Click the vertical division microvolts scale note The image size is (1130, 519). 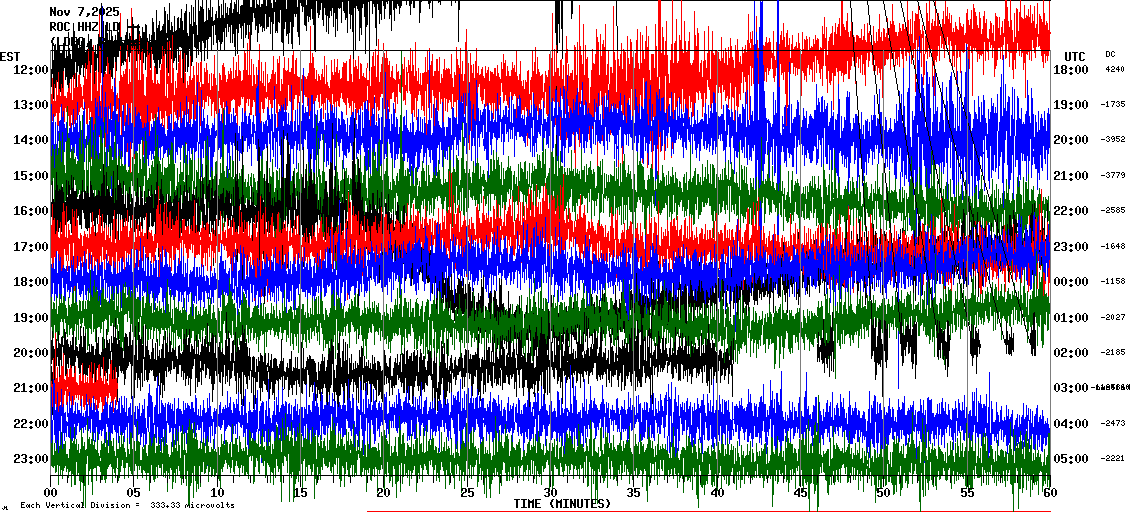(x=127, y=505)
